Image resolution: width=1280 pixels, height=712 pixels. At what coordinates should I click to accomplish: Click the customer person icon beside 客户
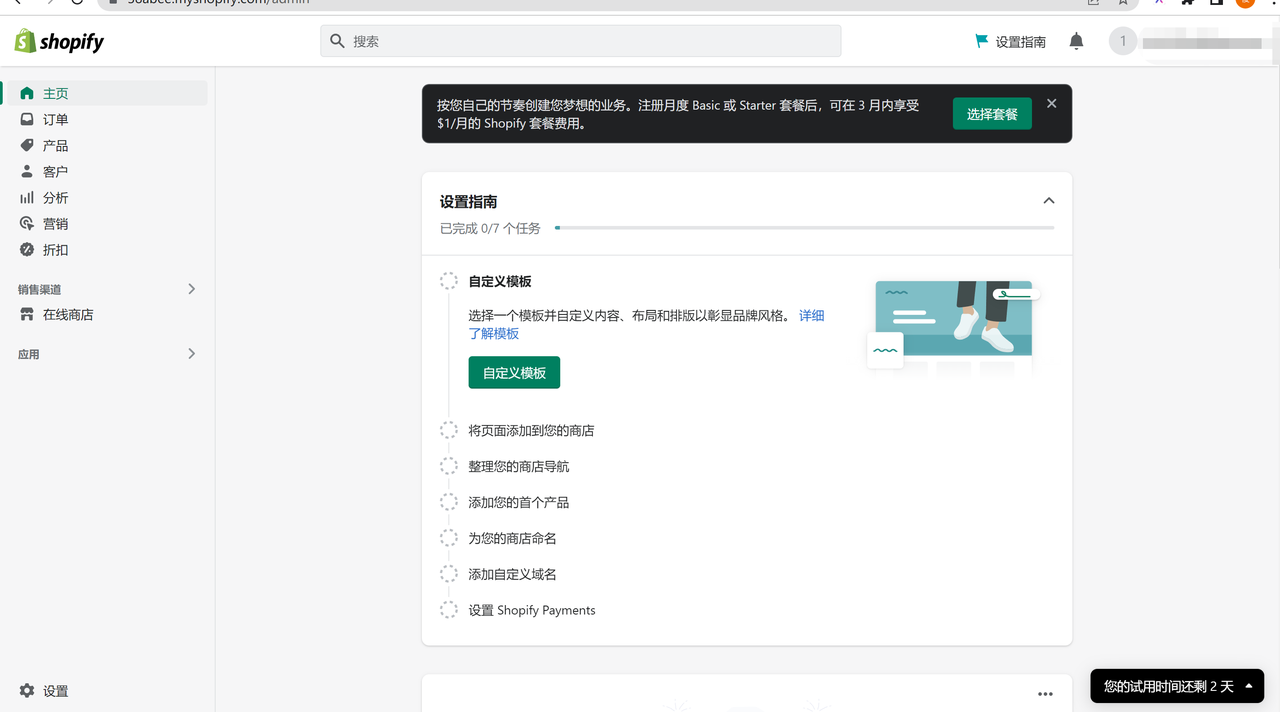[27, 171]
